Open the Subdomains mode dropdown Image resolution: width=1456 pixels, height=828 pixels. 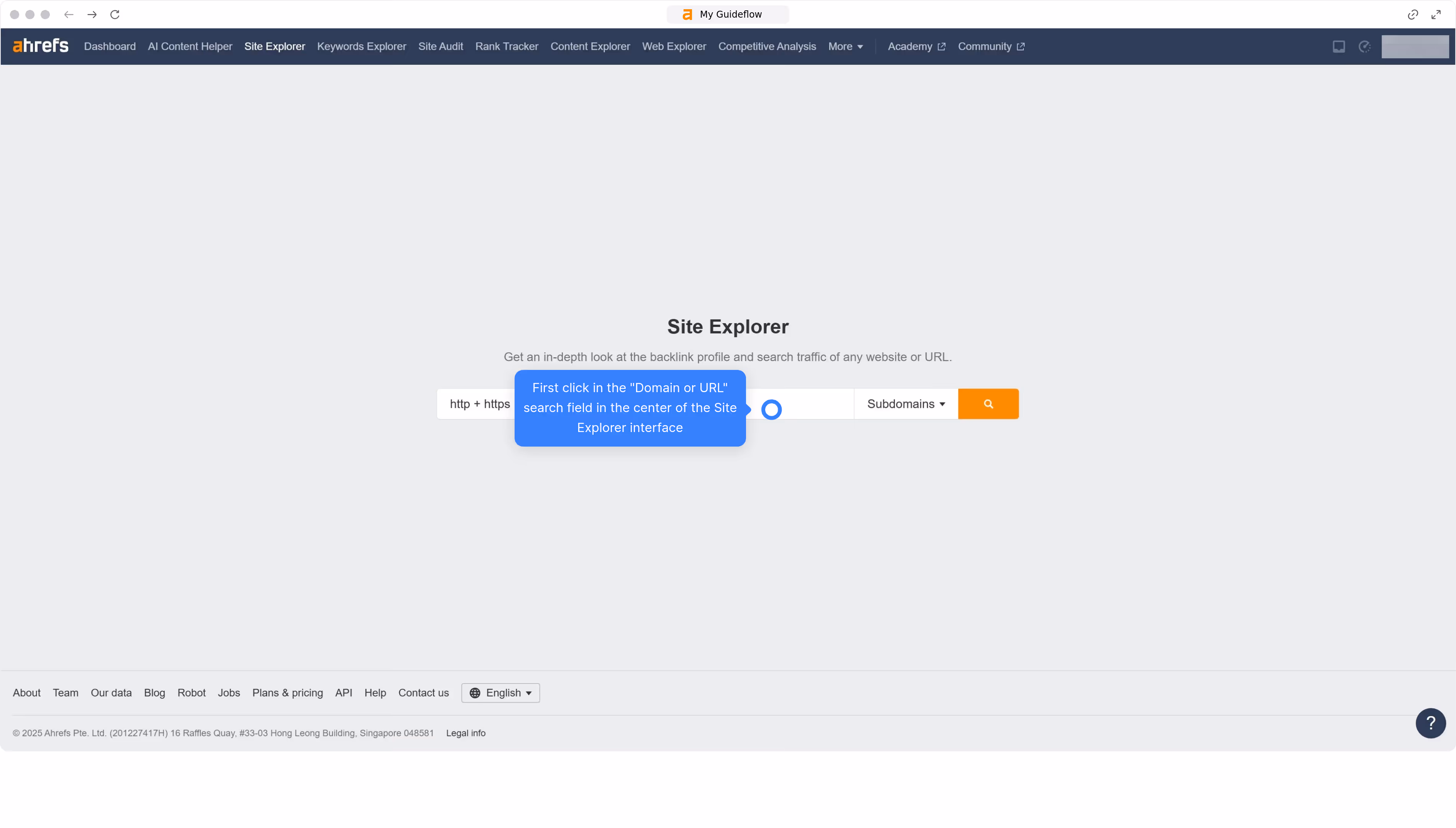905,403
